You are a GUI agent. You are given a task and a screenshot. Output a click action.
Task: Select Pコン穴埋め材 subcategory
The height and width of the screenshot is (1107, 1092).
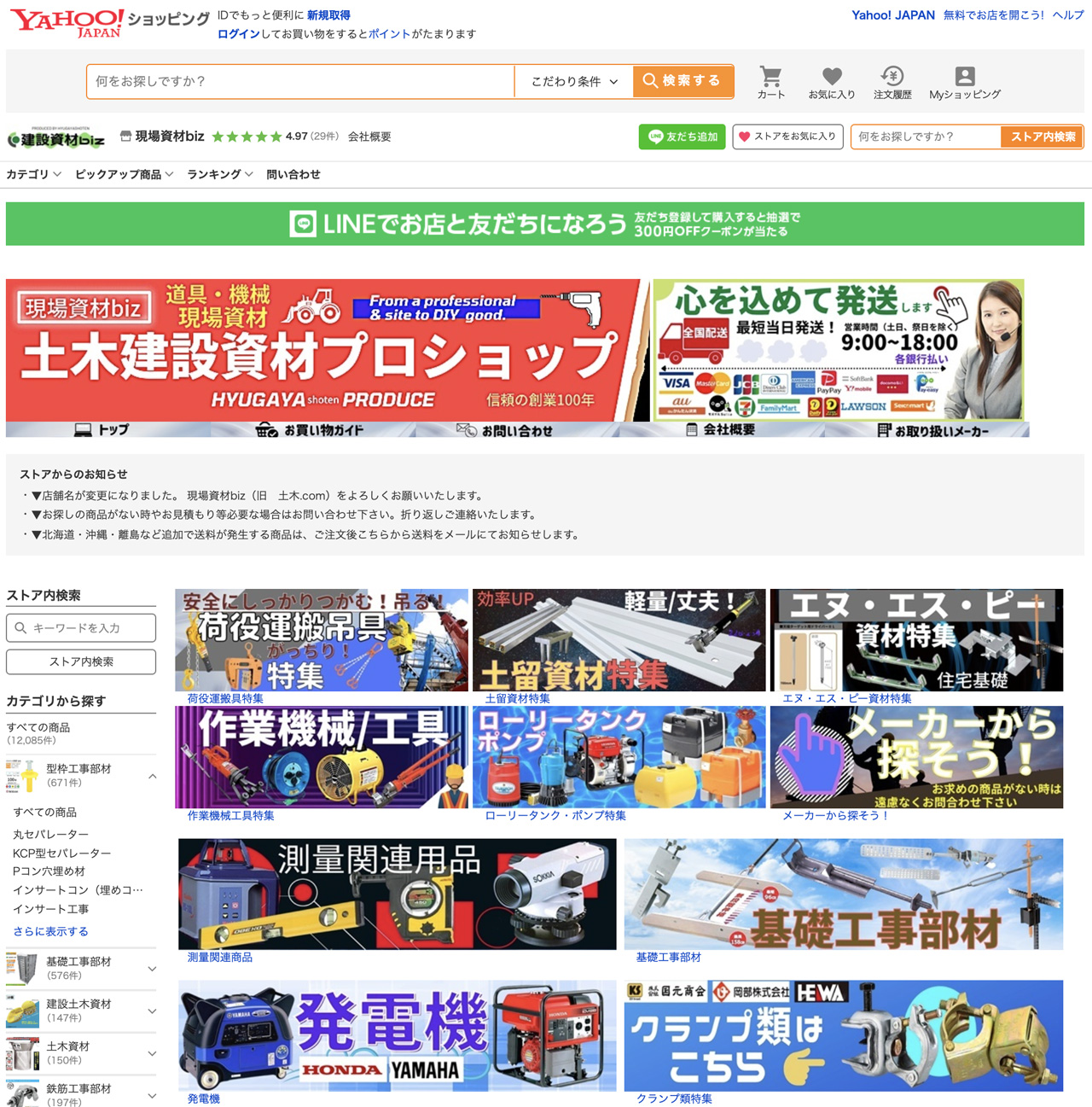click(x=49, y=871)
